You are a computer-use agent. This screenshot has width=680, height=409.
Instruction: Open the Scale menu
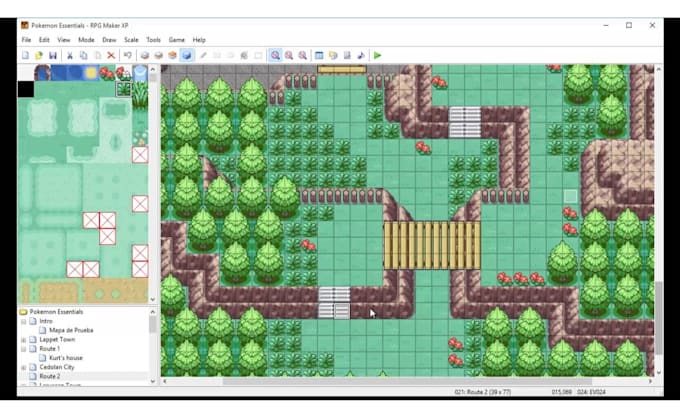point(131,39)
